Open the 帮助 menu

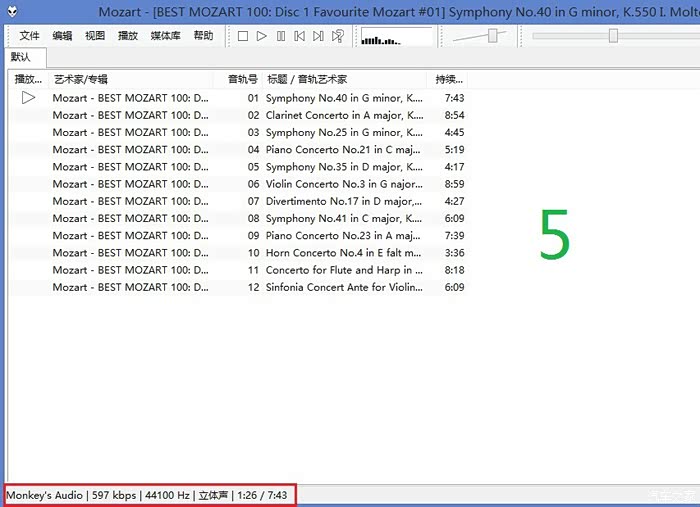203,36
